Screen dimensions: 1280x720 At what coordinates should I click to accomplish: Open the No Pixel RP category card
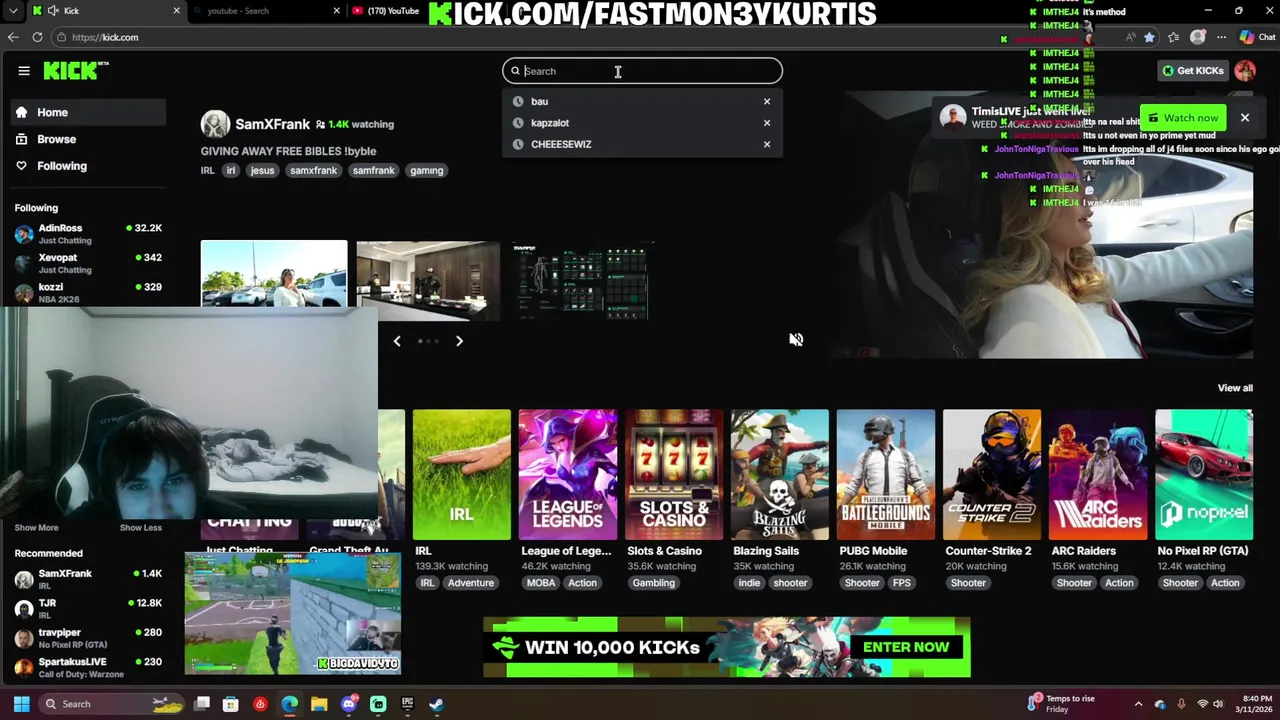tap(1203, 474)
